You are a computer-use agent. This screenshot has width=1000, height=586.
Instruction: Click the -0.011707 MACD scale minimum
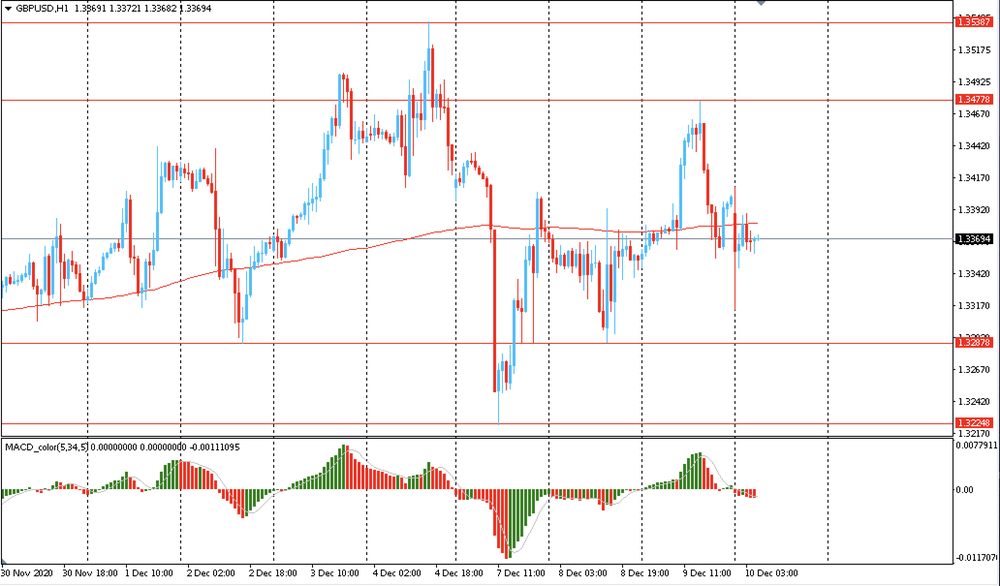pos(976,559)
